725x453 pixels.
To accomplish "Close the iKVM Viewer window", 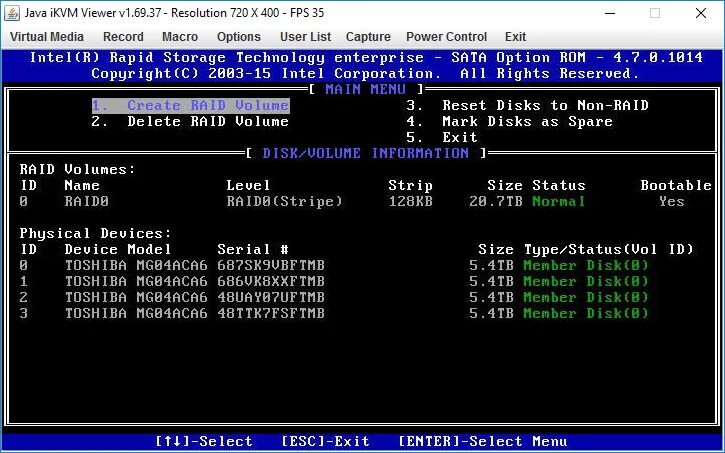I will (701, 13).
